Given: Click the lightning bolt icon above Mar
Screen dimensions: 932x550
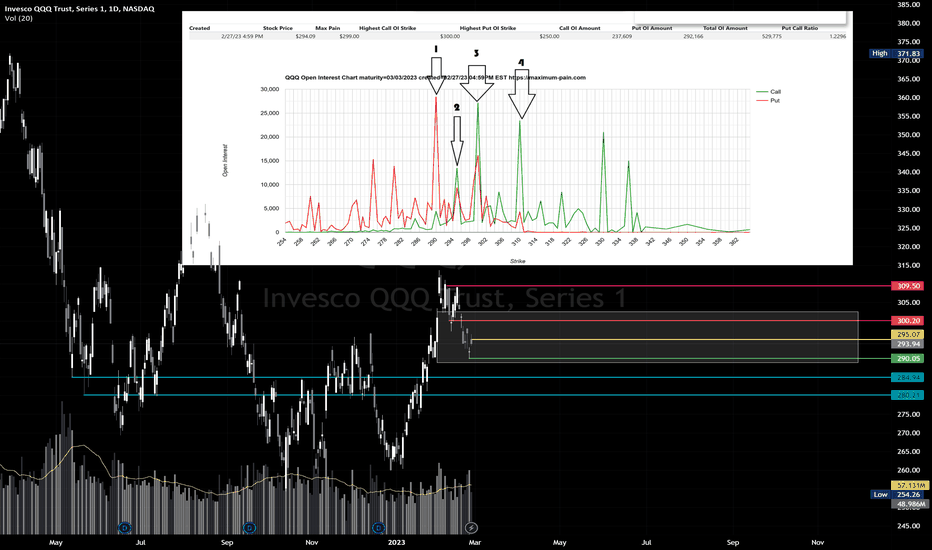Looking at the screenshot, I should point(471,527).
